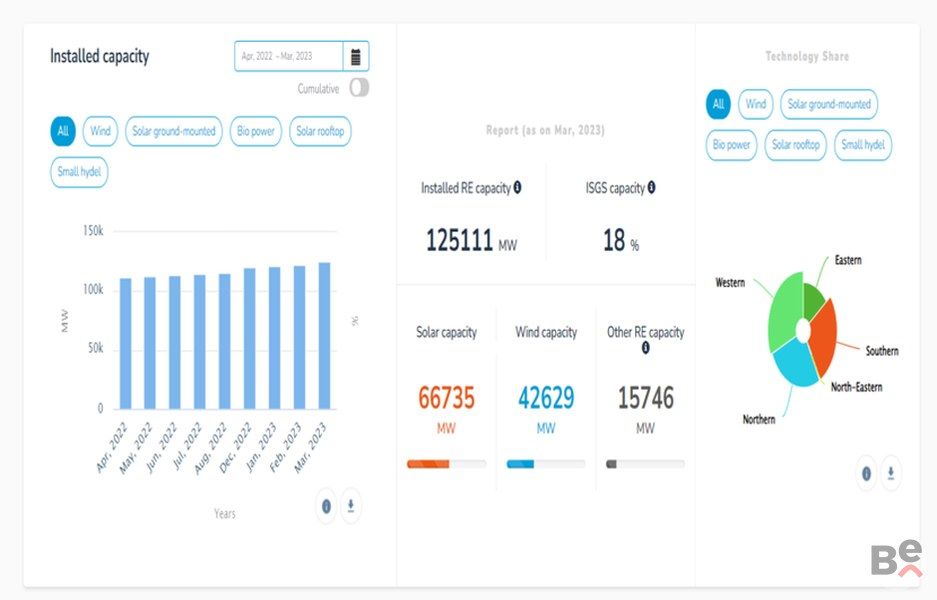Click Solar ground-mounted in Installed capacity
Viewport: 937px width, 600px height.
click(174, 131)
